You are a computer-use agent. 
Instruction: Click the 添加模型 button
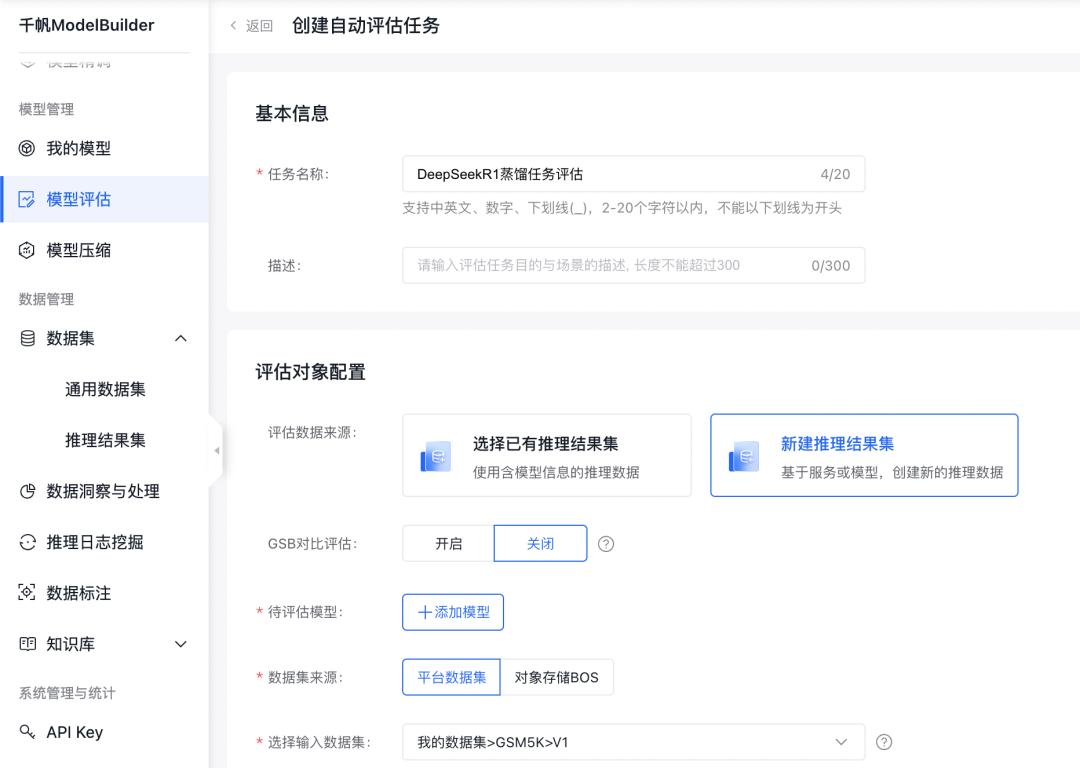point(453,612)
